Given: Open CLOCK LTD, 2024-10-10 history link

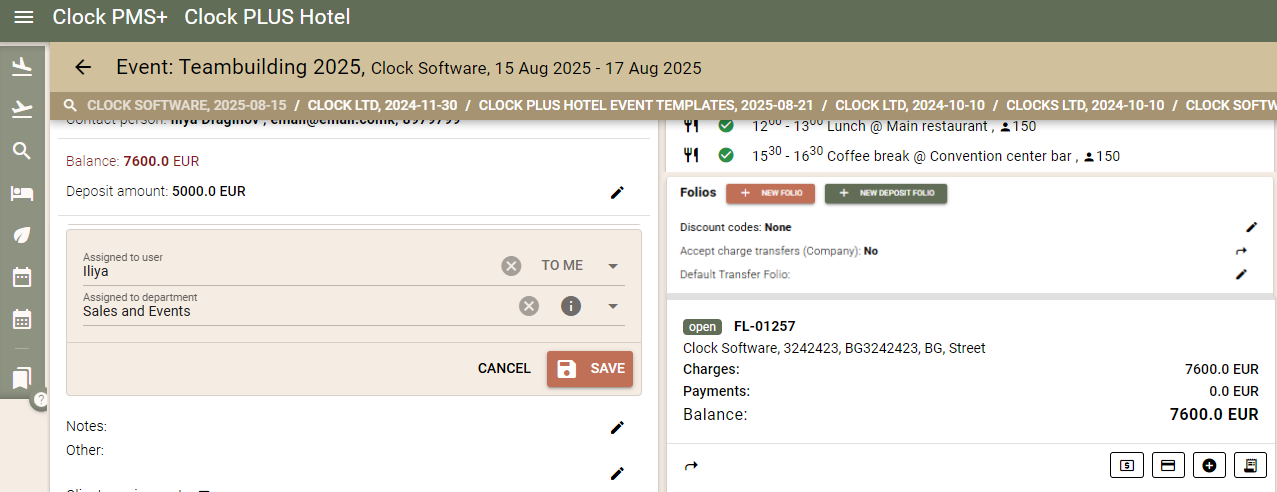Looking at the screenshot, I should (910, 105).
